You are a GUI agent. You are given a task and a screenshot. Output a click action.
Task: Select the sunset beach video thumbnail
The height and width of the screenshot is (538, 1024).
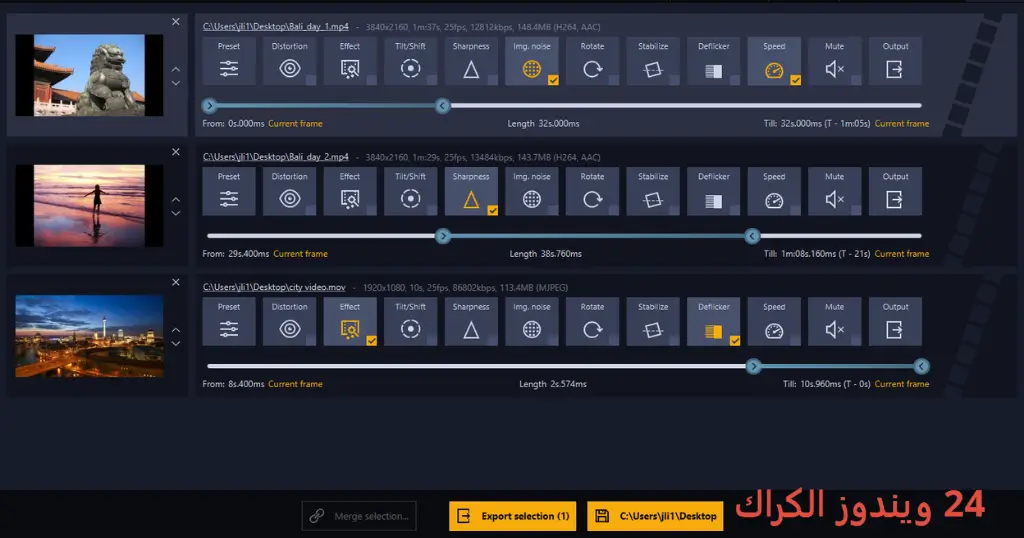(x=89, y=205)
